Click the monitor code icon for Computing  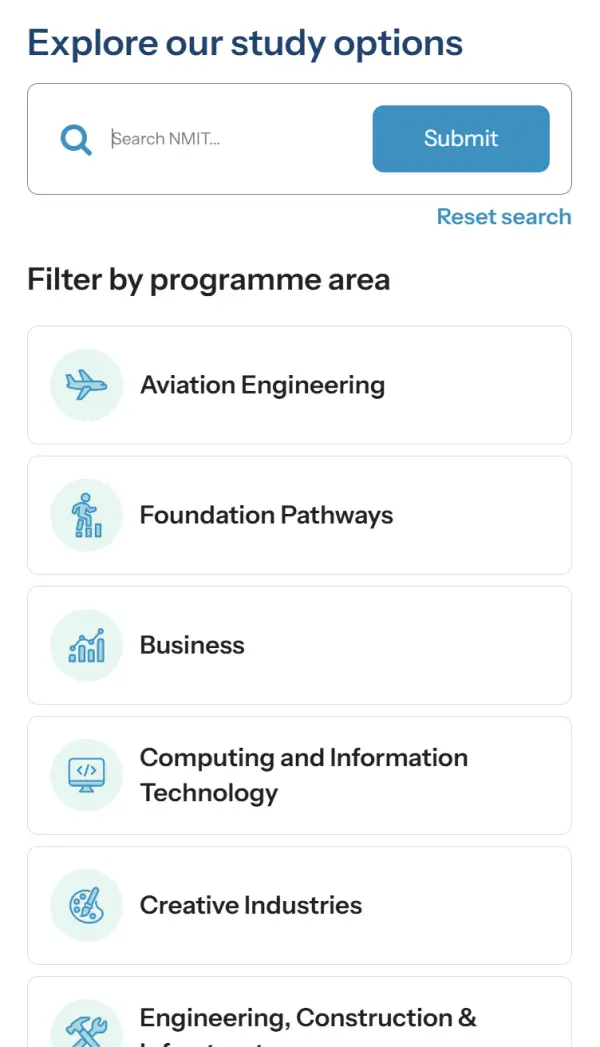(x=85, y=775)
